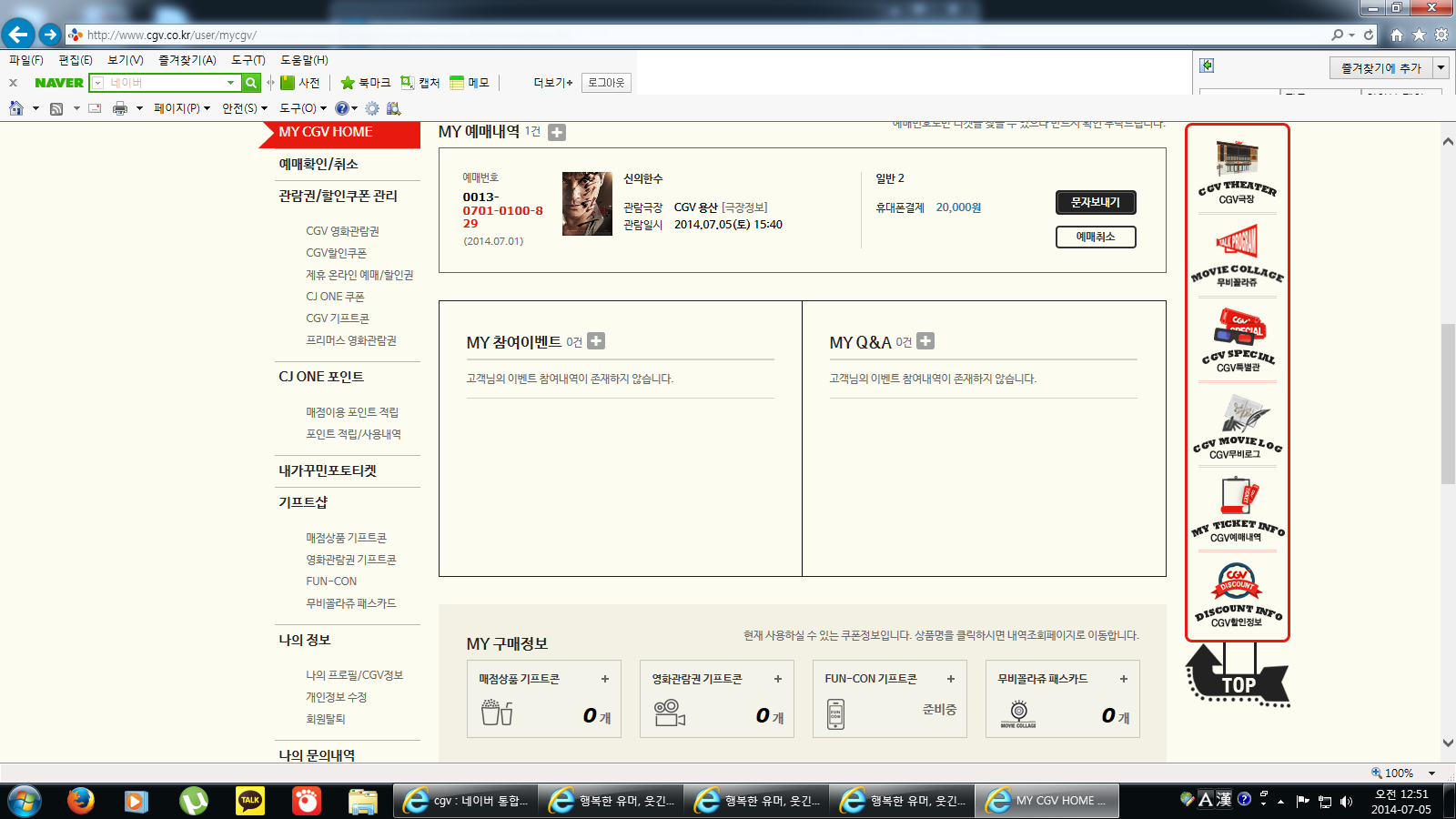The height and width of the screenshot is (819, 1456).
Task: Open the print options dropdown arrow
Action: click(x=139, y=108)
